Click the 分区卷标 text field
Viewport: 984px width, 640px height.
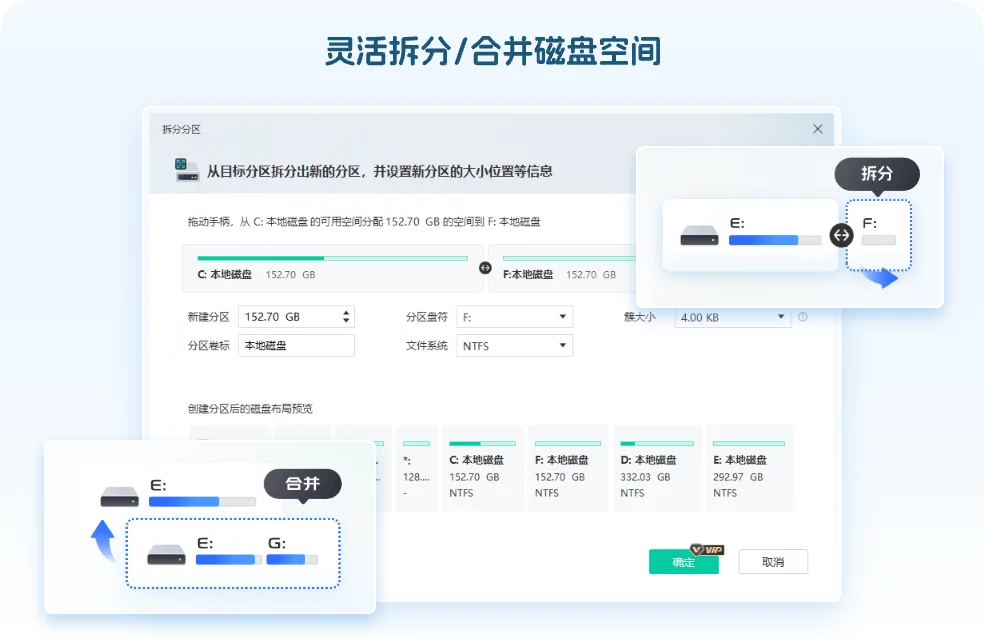[296, 346]
